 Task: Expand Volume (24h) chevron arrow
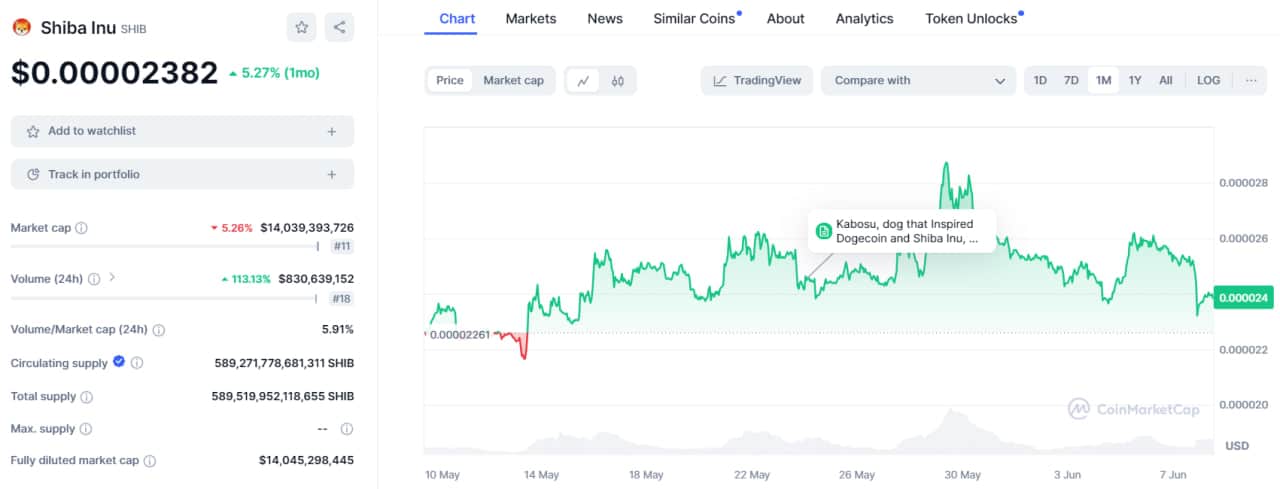112,277
